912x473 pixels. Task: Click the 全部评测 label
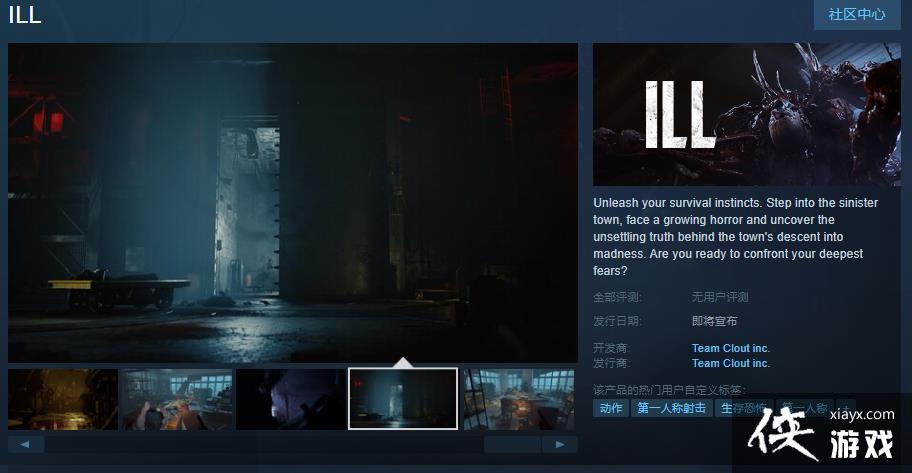pos(617,297)
